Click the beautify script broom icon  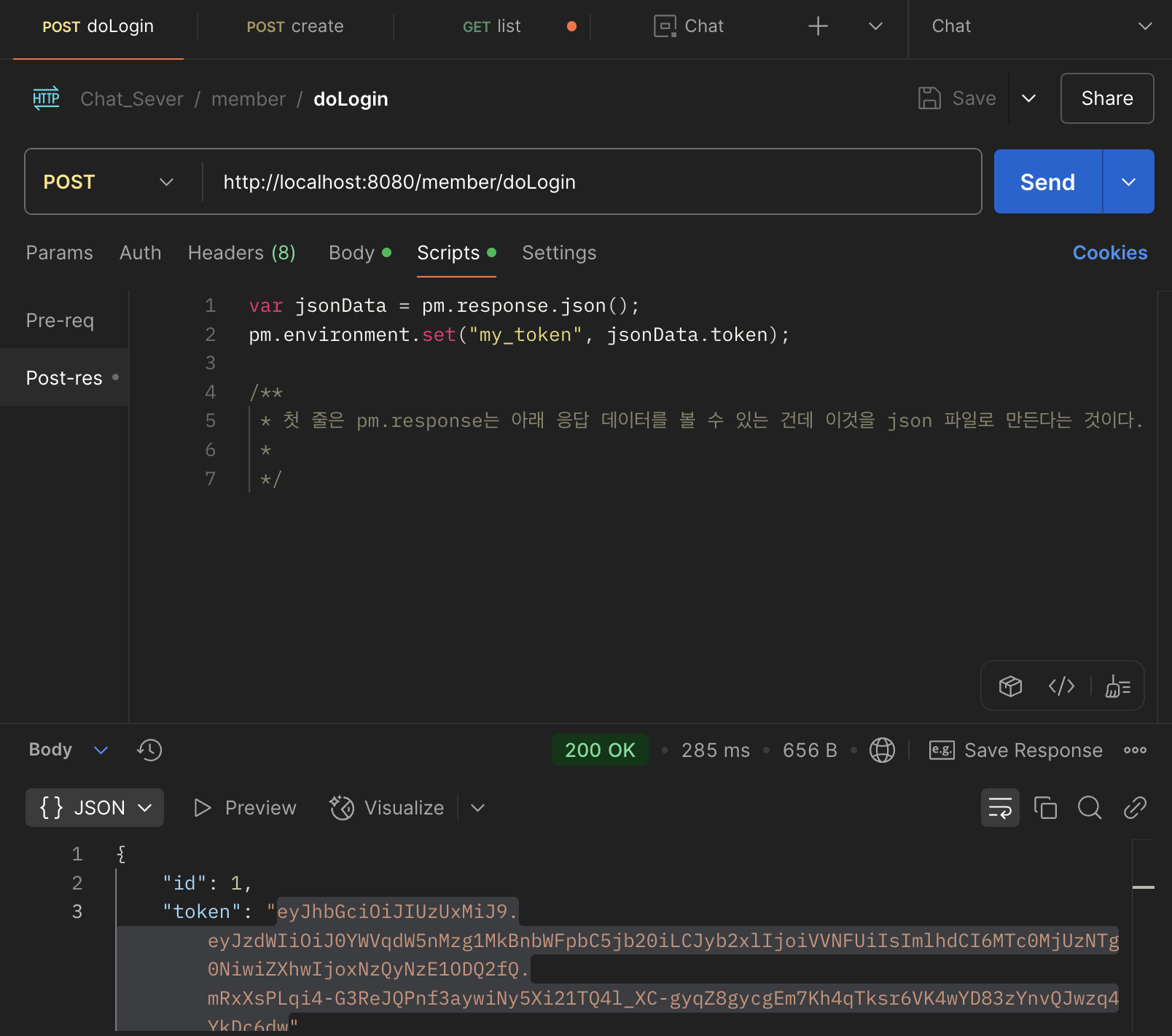1117,686
